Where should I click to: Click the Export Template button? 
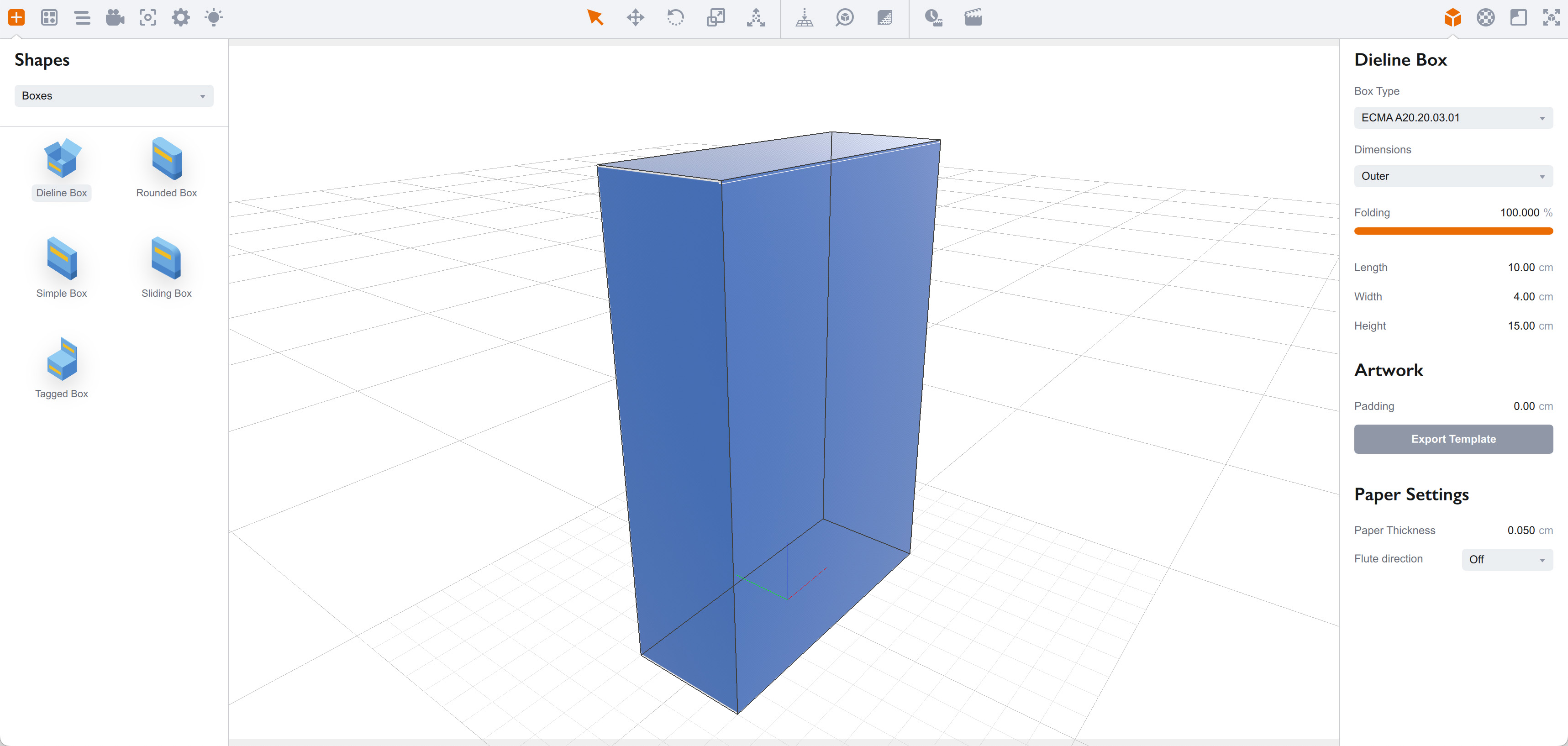(x=1453, y=439)
